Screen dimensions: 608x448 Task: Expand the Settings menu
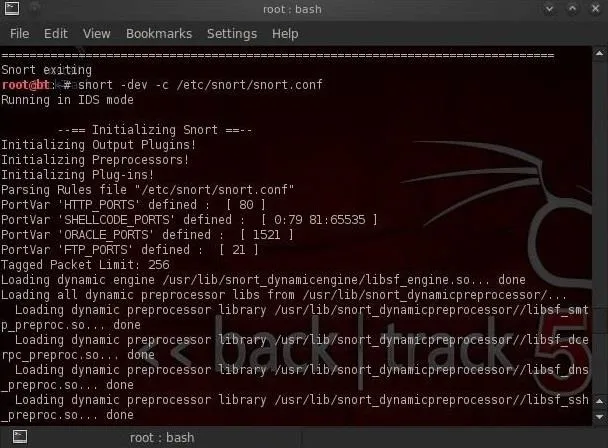point(232,34)
